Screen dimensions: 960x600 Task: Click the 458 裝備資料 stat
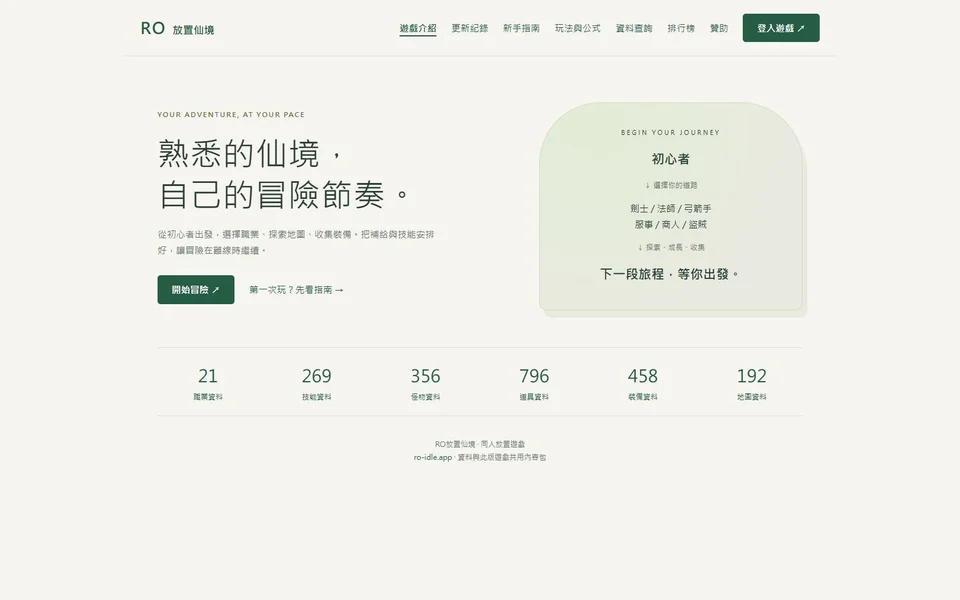click(643, 383)
